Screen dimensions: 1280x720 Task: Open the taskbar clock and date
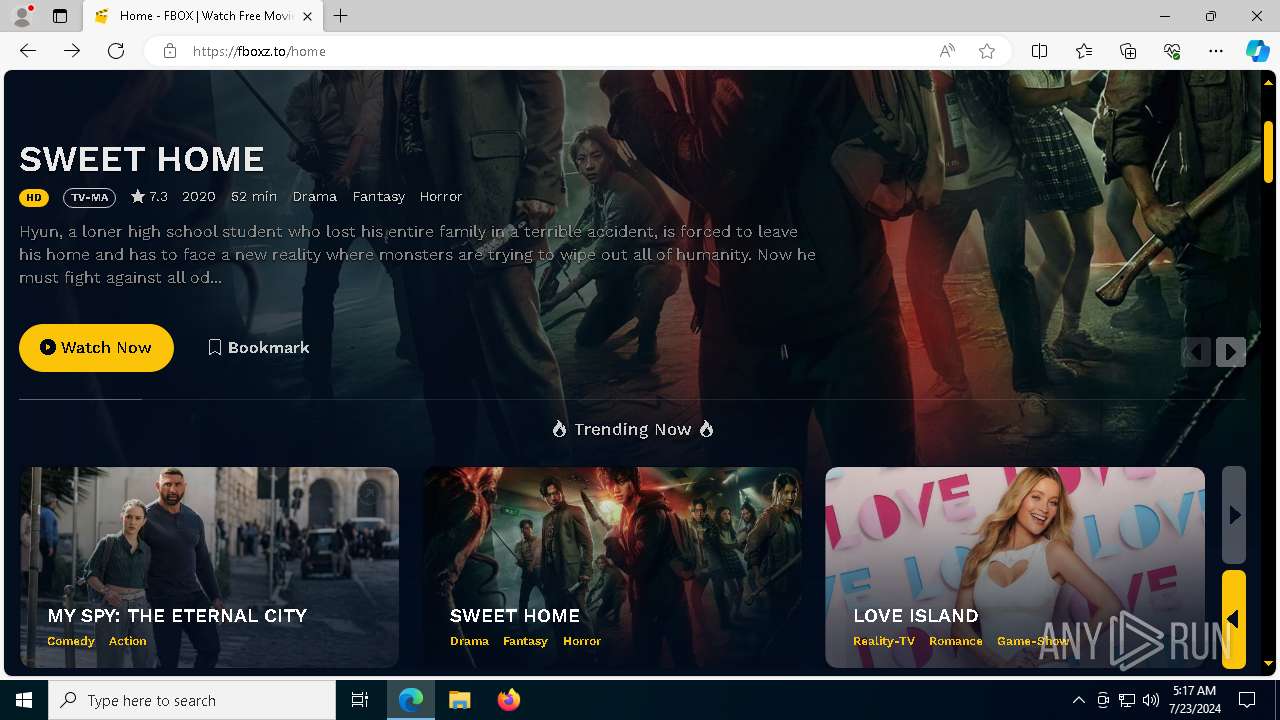1194,700
